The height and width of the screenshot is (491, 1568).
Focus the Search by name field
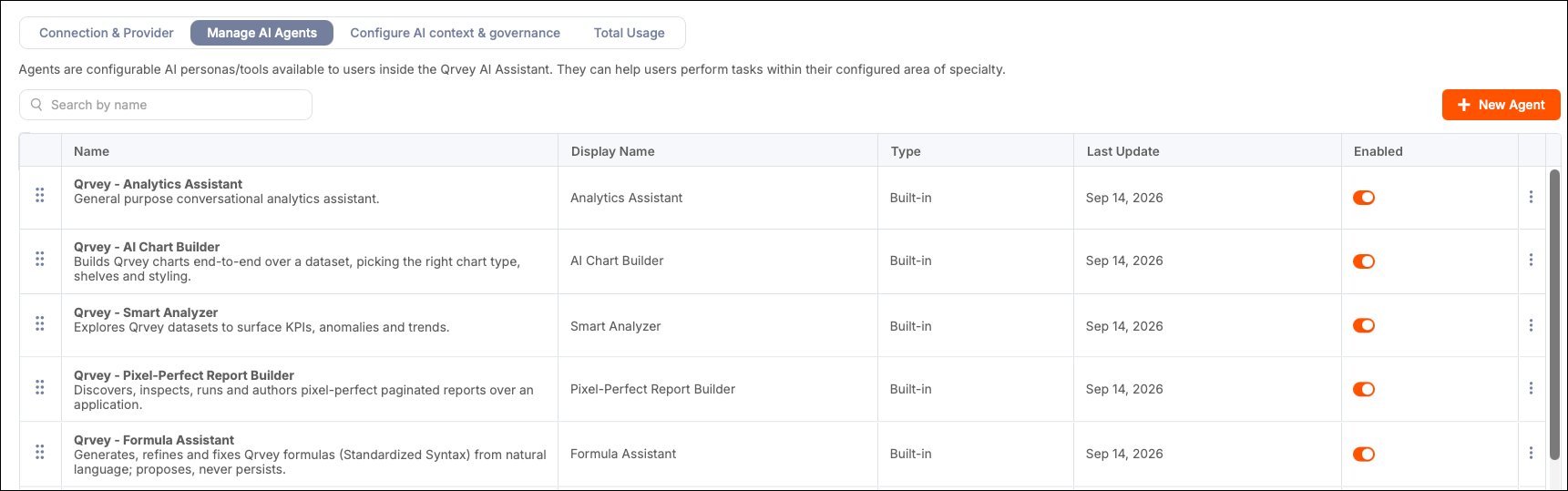(166, 105)
